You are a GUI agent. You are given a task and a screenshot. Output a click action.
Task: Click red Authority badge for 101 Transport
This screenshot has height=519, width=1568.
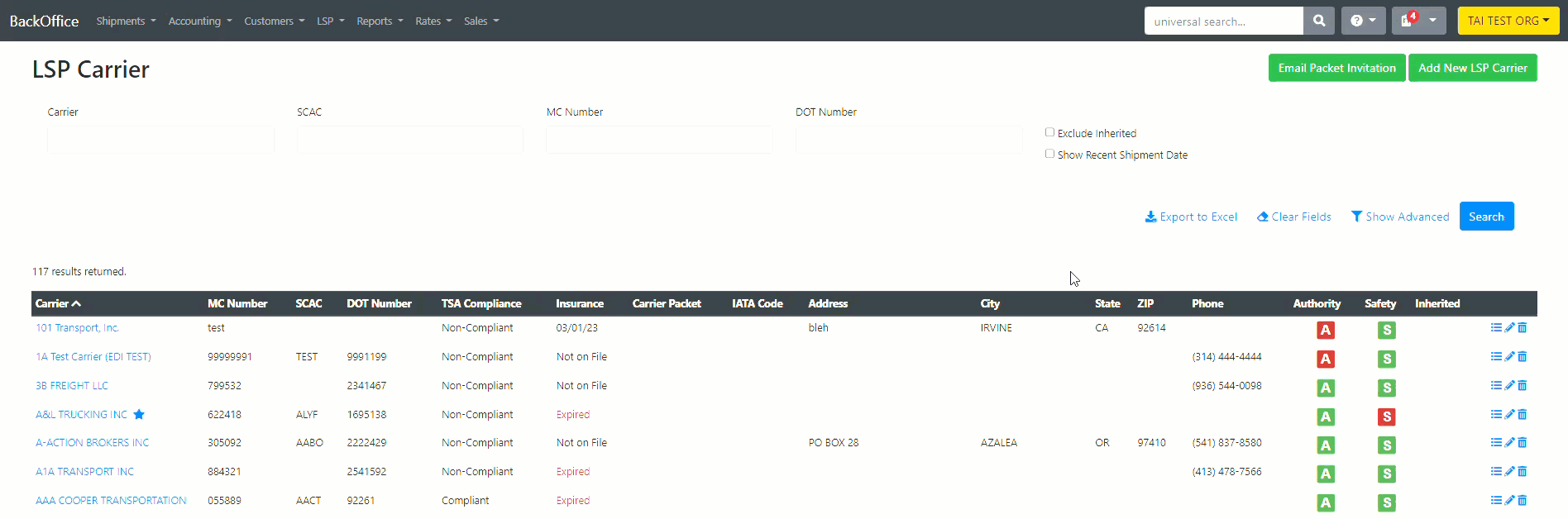coord(1326,331)
